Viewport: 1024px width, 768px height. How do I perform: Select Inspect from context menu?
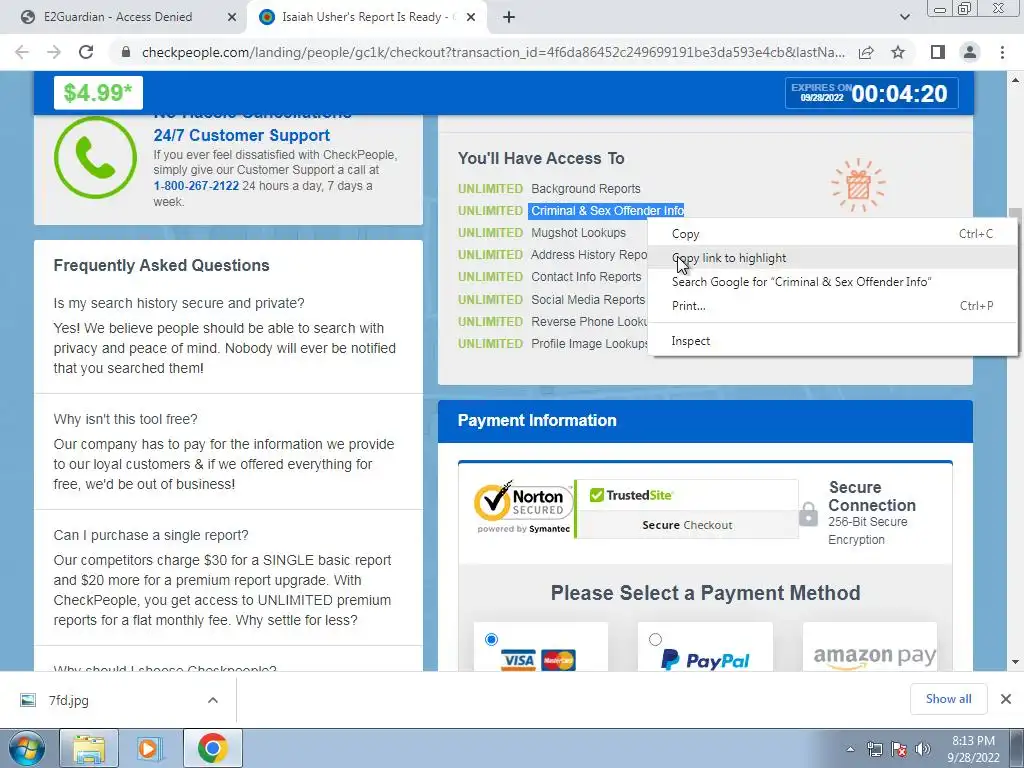point(832,341)
